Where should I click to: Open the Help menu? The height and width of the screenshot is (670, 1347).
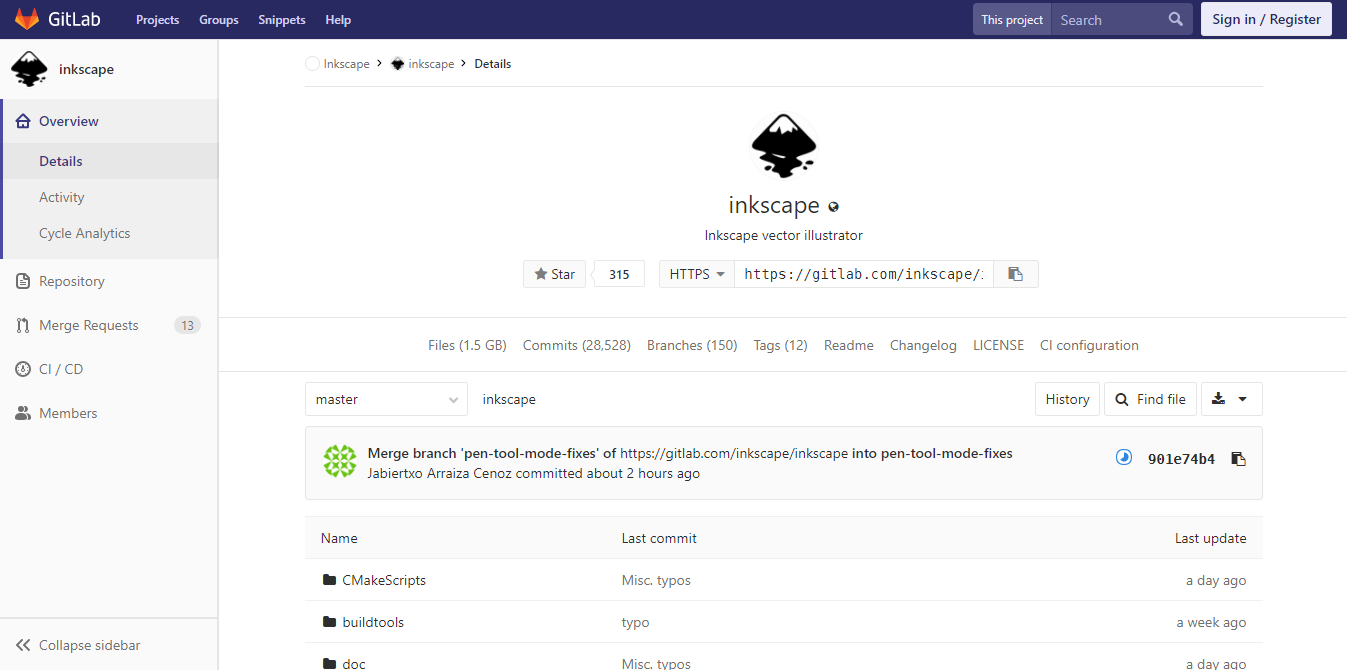(338, 19)
